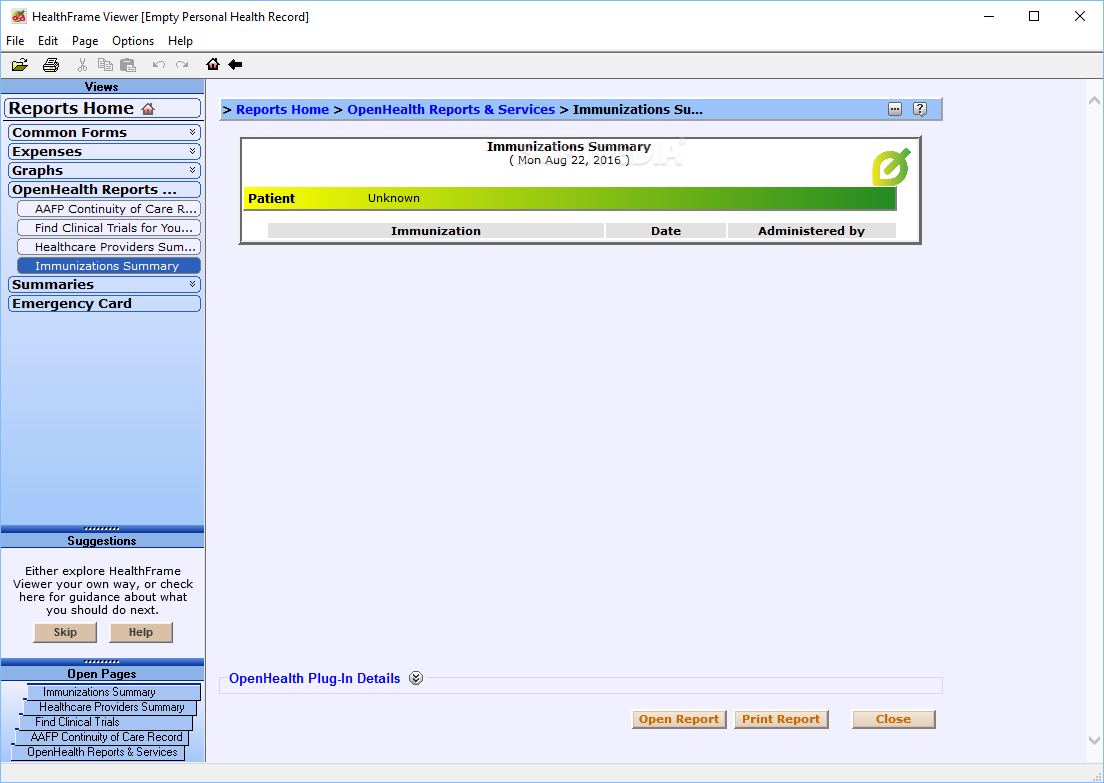Click the breadcrumb options ellipsis icon
1104x783 pixels.
[x=895, y=109]
